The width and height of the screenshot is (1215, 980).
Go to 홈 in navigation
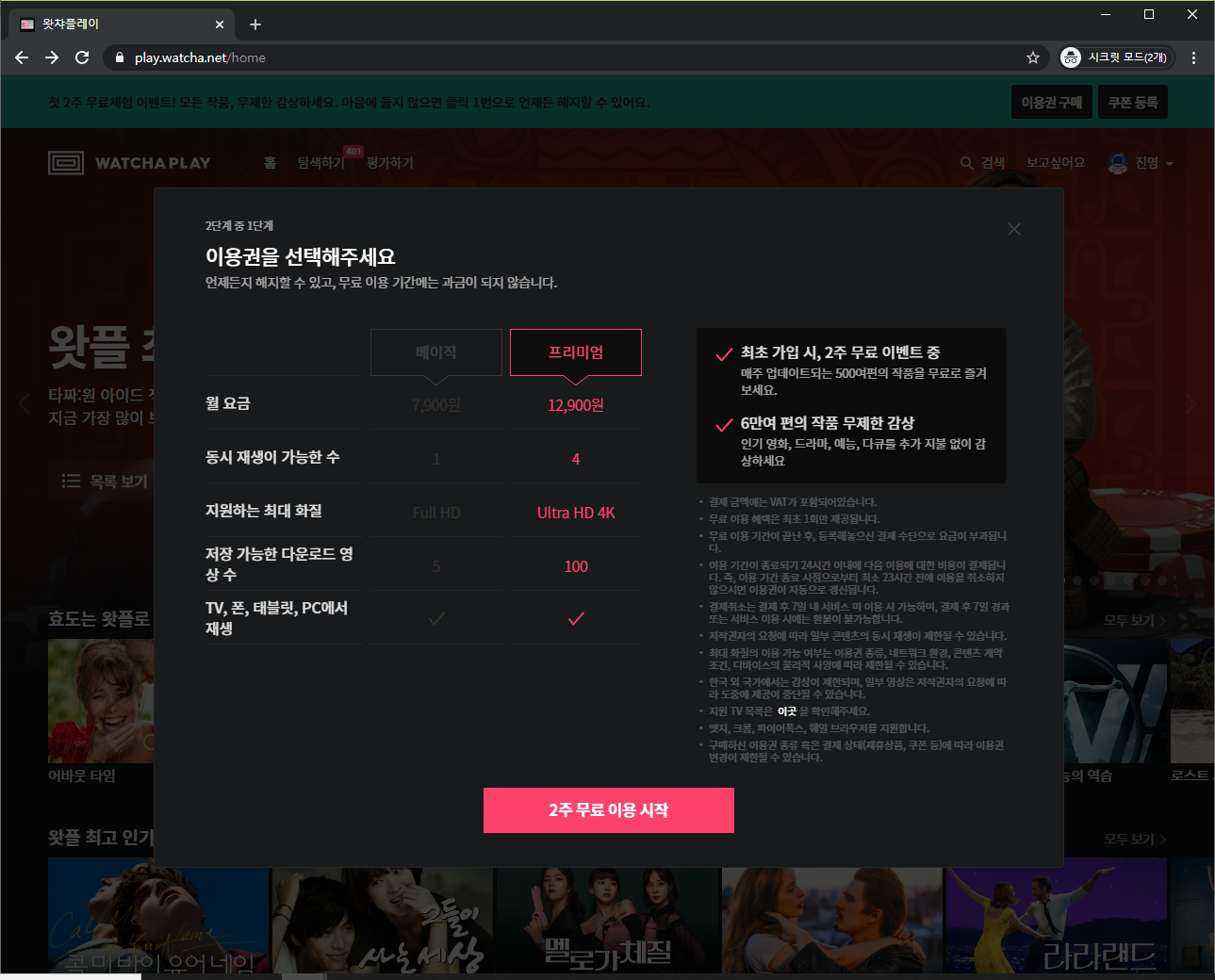[x=271, y=163]
